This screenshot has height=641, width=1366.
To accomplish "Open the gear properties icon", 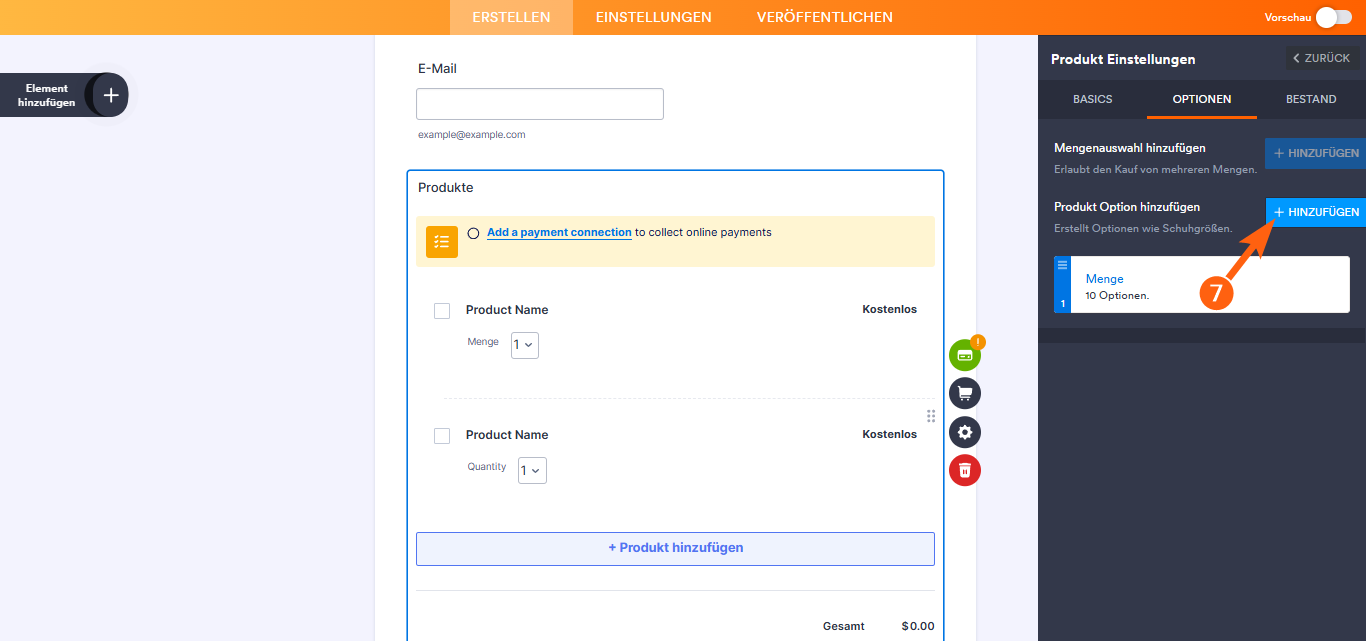I will coord(965,432).
